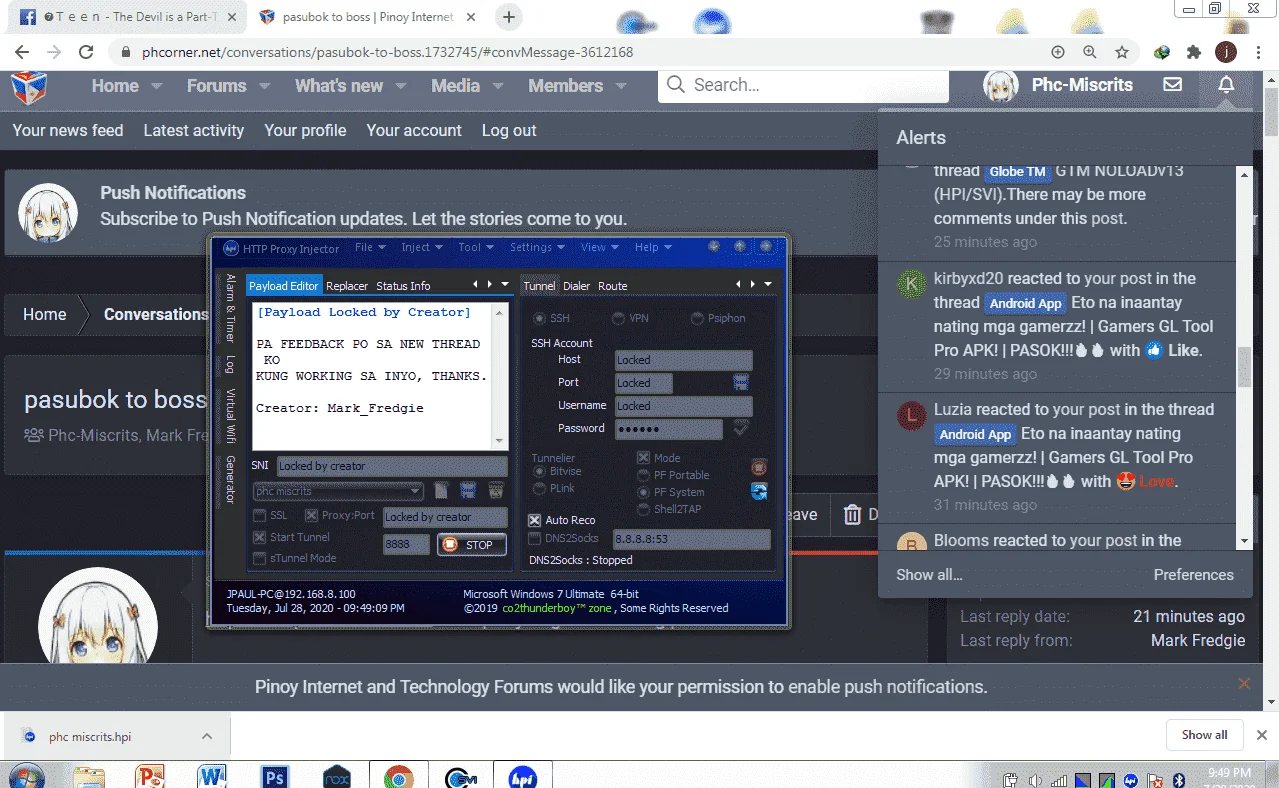The image size is (1279, 788).
Task: Toggle the Start Tunnel checkbox
Action: coord(260,537)
